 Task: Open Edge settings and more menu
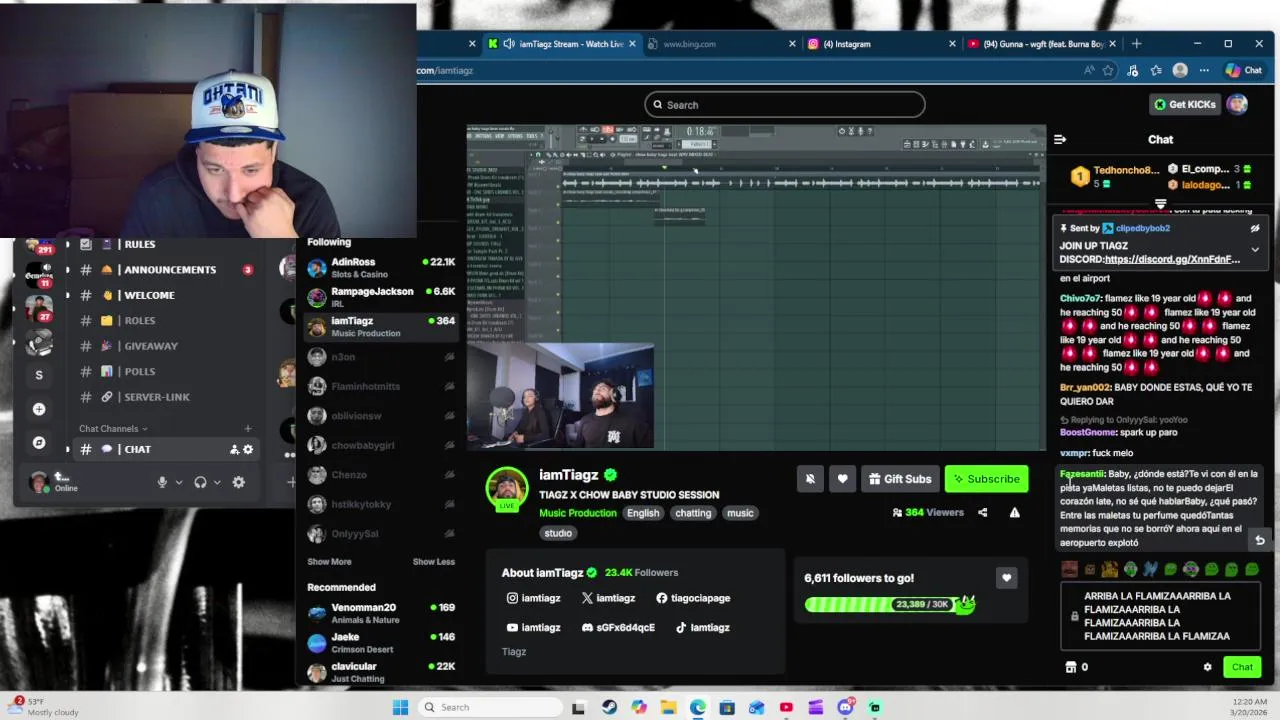click(1204, 71)
